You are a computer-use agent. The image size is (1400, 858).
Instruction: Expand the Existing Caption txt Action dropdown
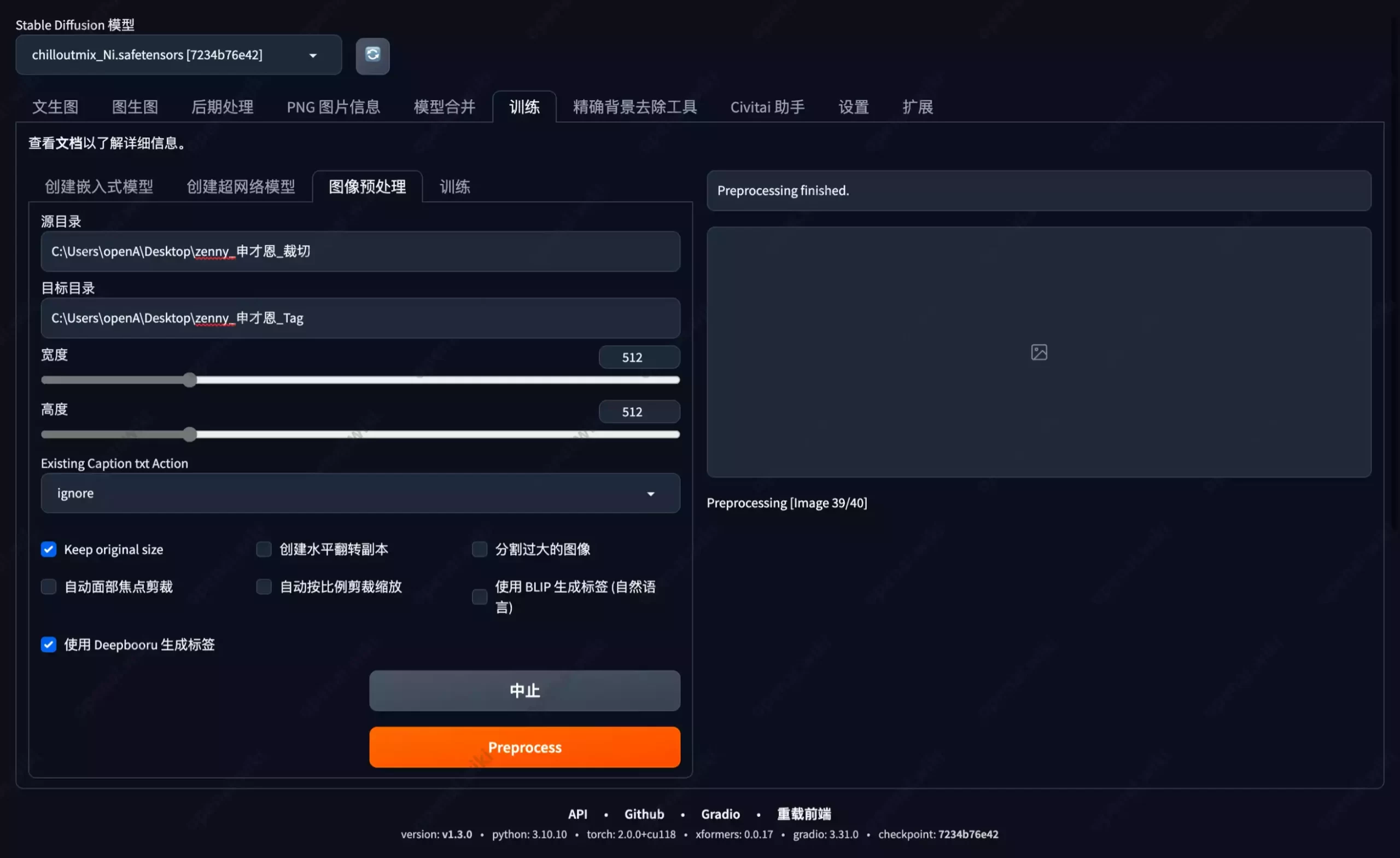(x=360, y=493)
